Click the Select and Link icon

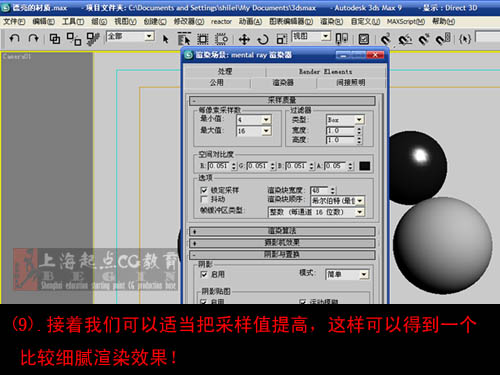pos(55,39)
